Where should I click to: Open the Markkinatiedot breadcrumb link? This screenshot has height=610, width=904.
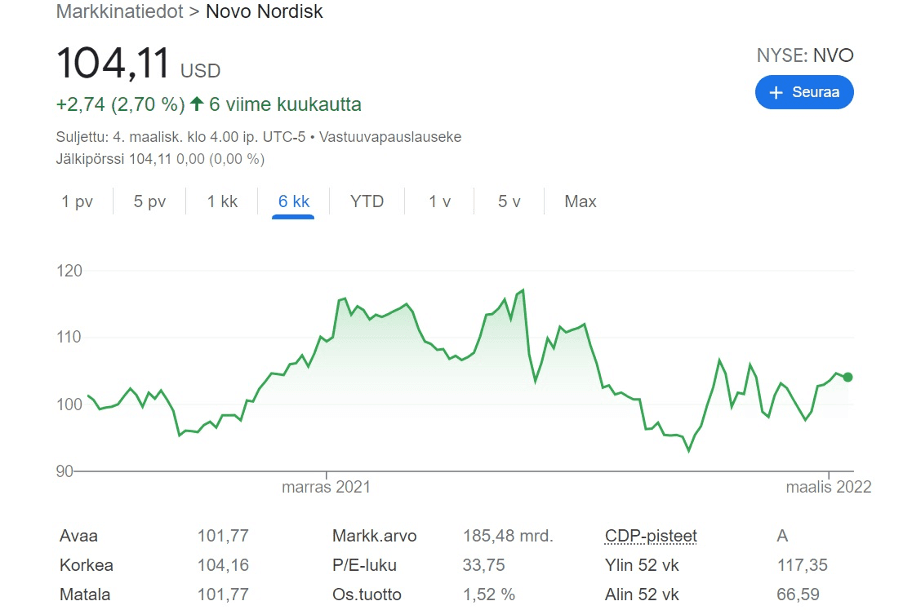click(x=119, y=12)
